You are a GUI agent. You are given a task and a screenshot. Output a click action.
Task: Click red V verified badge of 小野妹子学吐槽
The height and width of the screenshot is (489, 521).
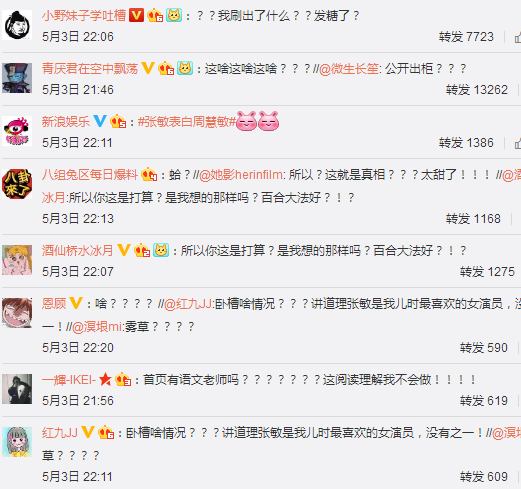point(136,15)
